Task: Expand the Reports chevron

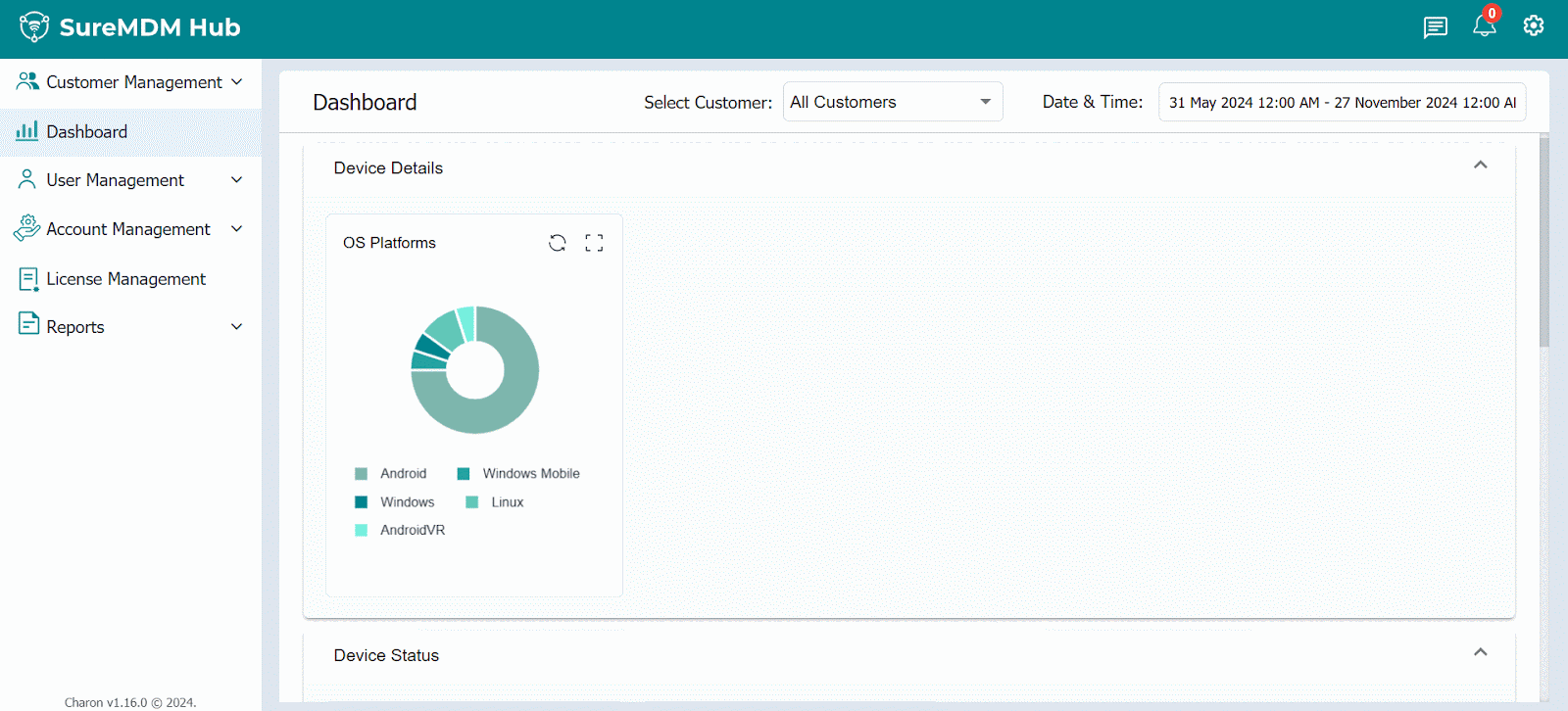Action: 236,327
